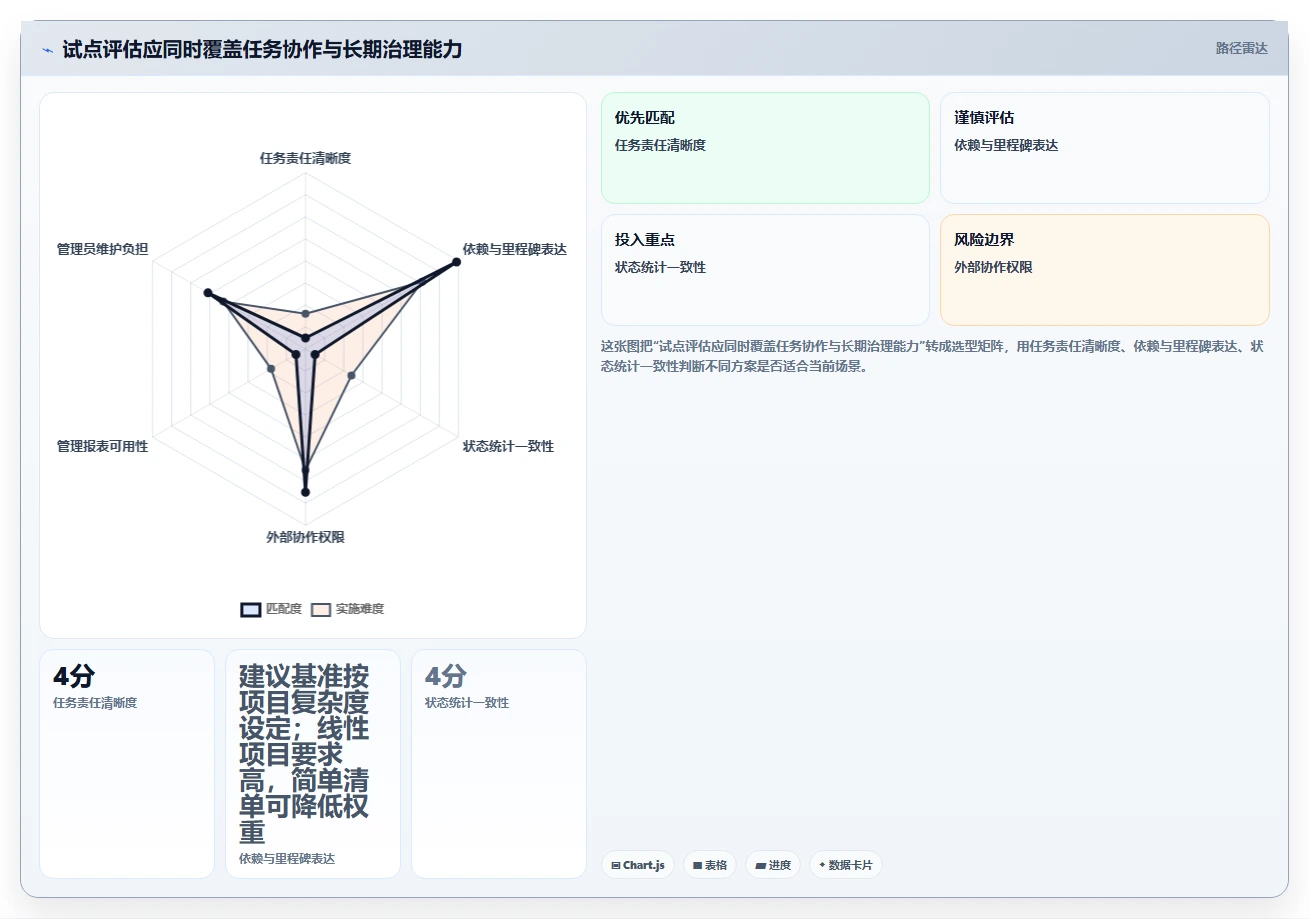Select the 进度 chip
Viewport: 1309px width, 919px height.
tap(773, 865)
